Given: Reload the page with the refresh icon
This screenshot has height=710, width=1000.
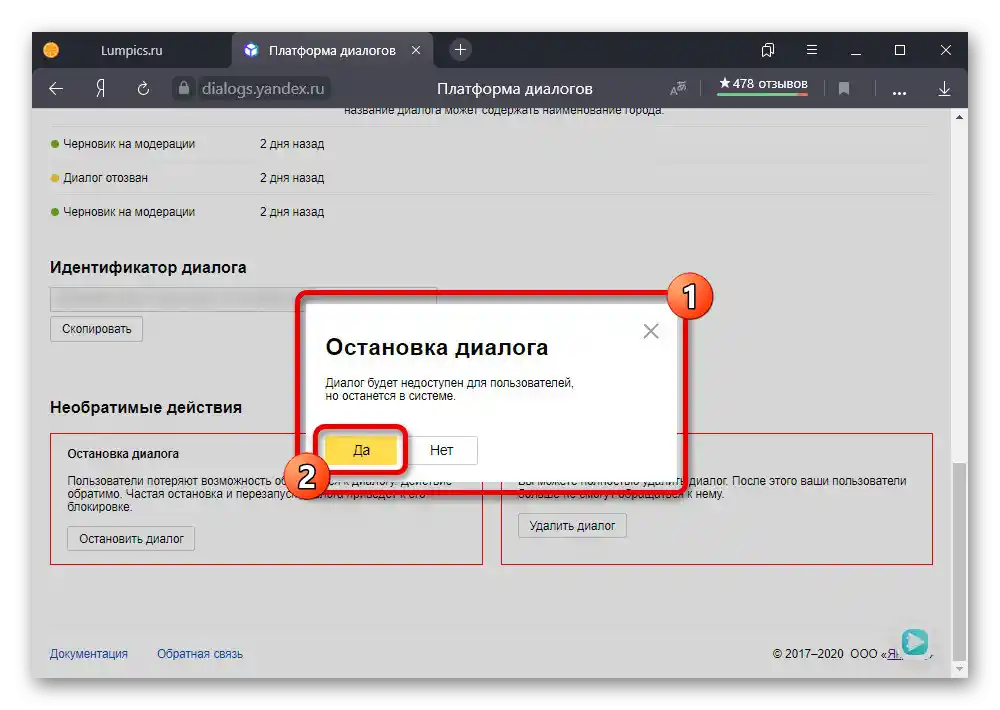Looking at the screenshot, I should [x=143, y=89].
